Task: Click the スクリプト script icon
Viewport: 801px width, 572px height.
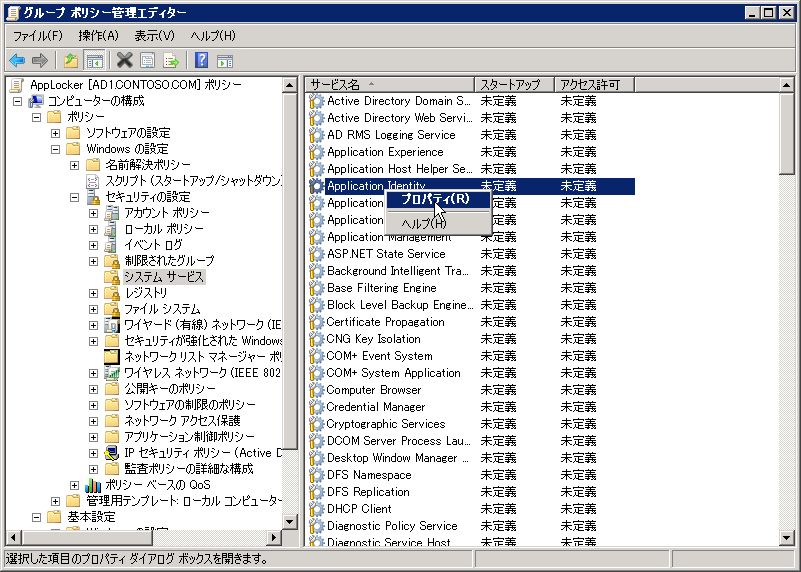Action: [x=93, y=181]
